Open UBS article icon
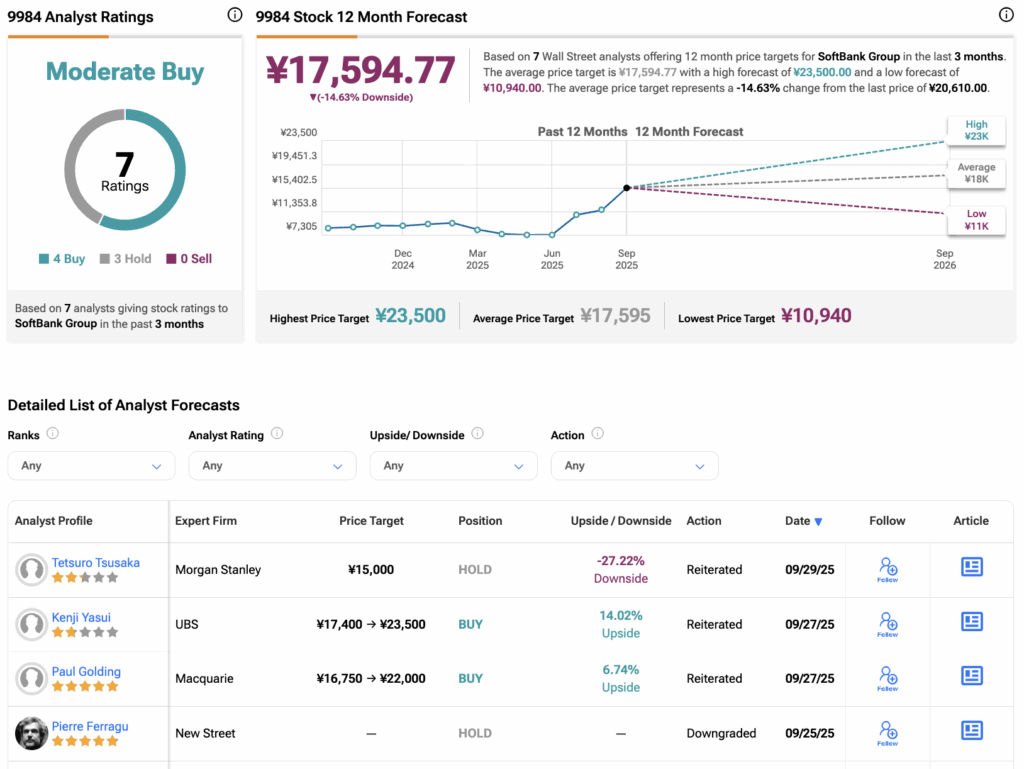Image resolution: width=1024 pixels, height=769 pixels. [x=971, y=622]
